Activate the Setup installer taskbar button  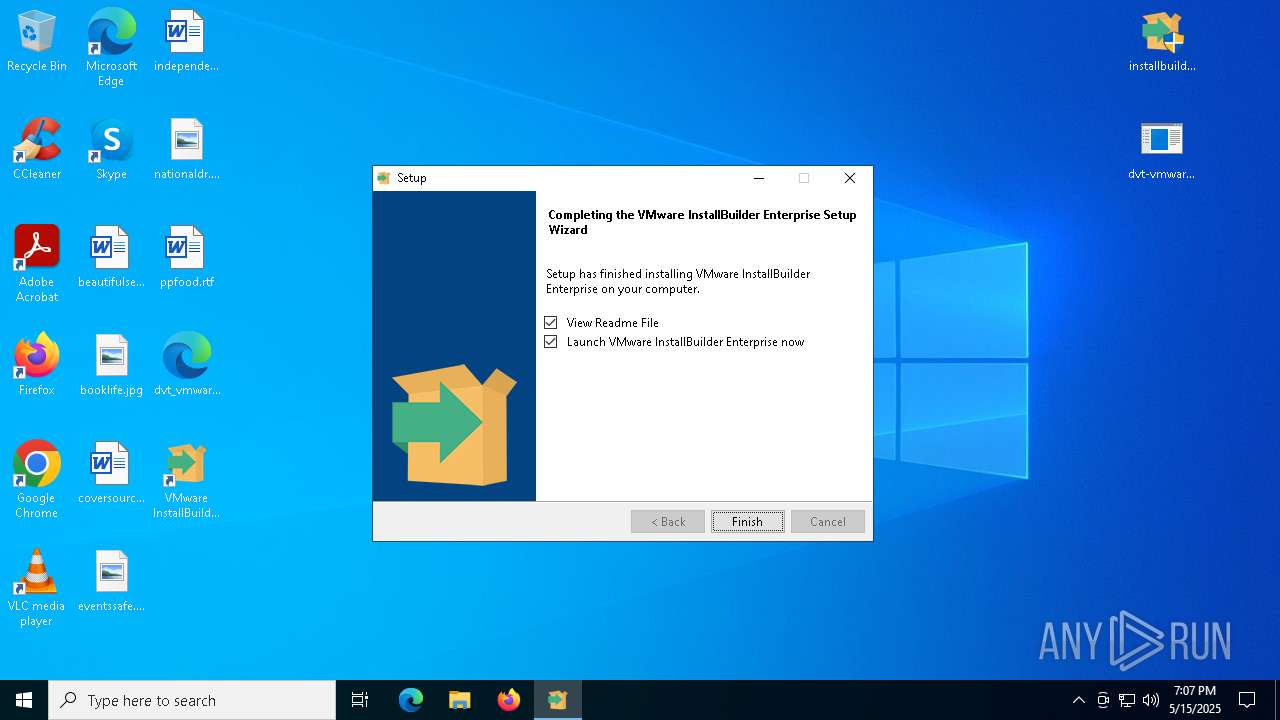(558, 700)
